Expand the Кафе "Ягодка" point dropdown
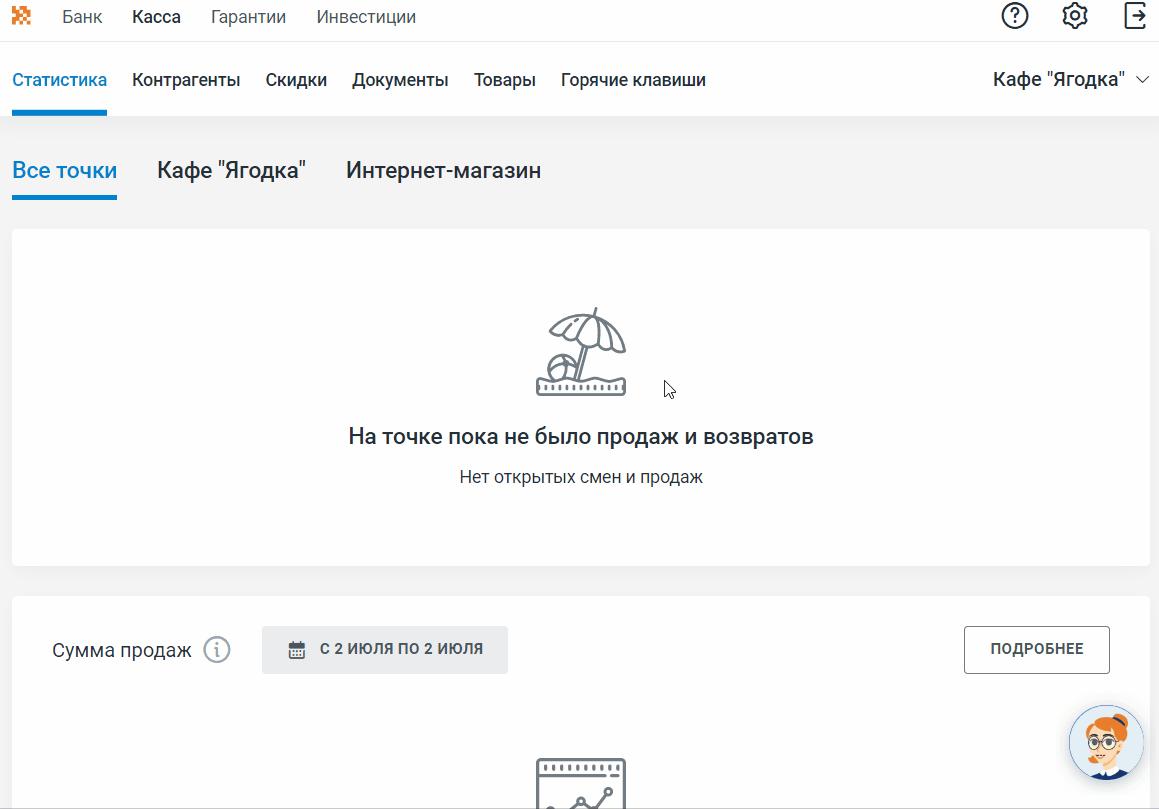Image resolution: width=1159 pixels, height=809 pixels. (x=1071, y=80)
